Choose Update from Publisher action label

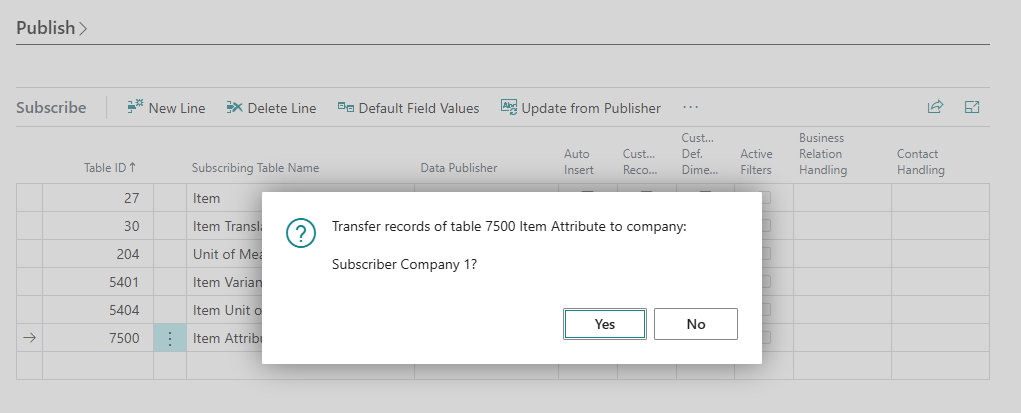click(x=591, y=108)
